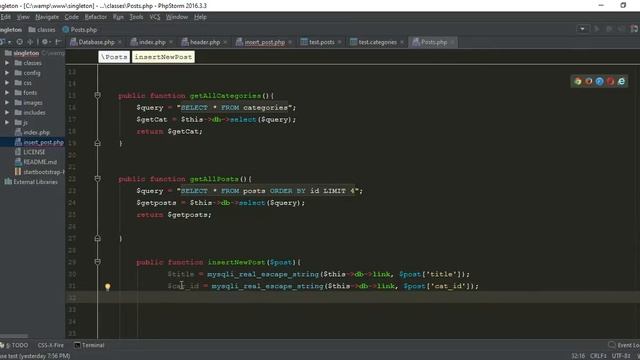Image resolution: width=640 pixels, height=360 pixels.
Task: Open the Refactor menu
Action: click(96, 17)
